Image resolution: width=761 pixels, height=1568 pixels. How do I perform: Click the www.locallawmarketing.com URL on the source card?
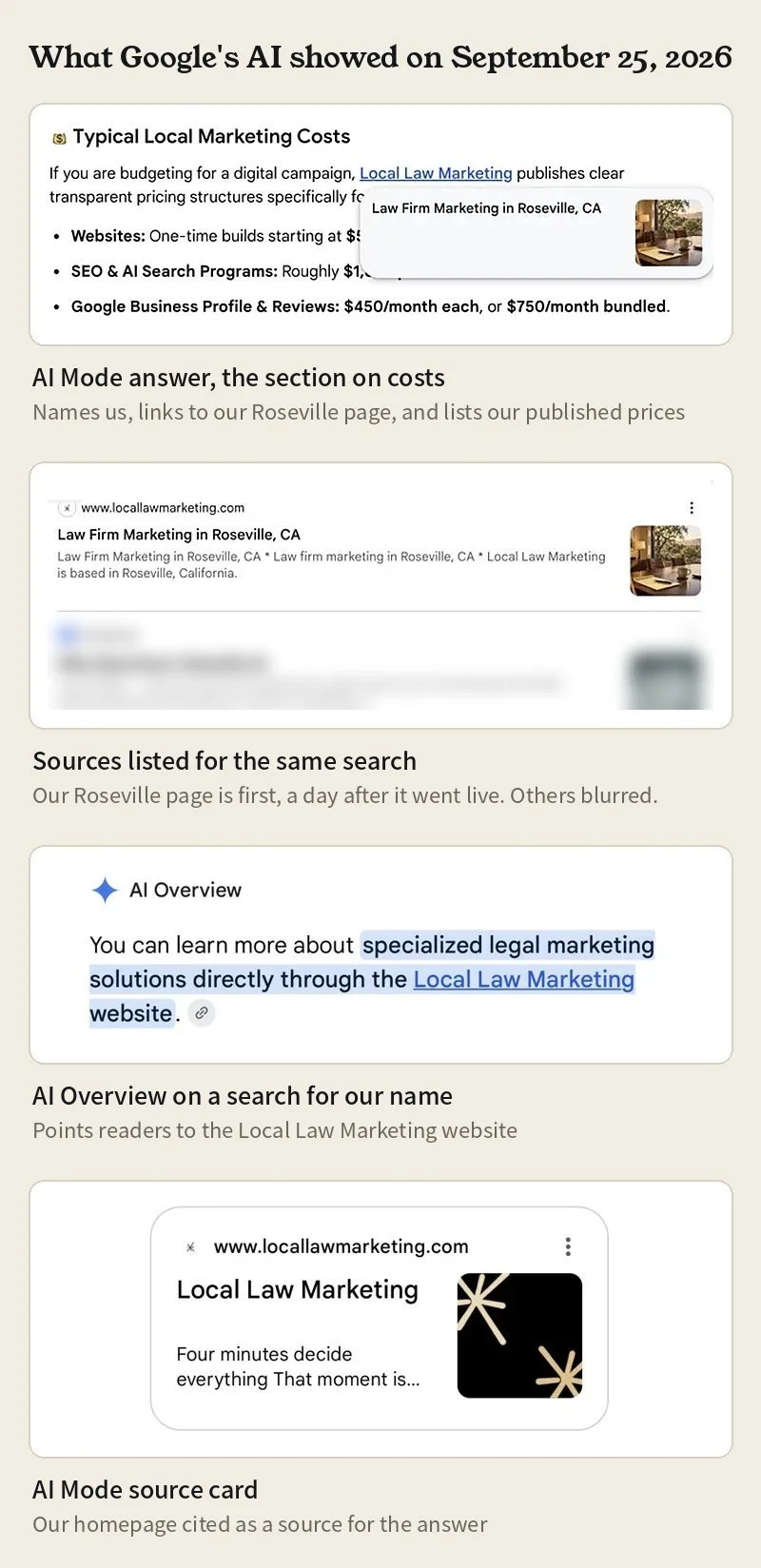[x=341, y=1246]
